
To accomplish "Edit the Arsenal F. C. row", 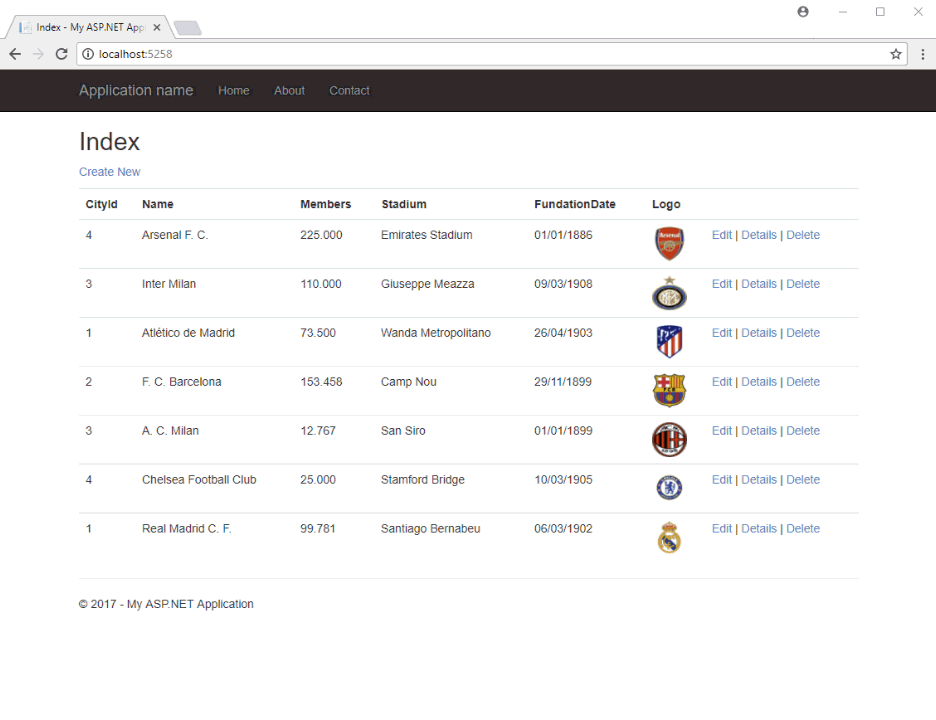I will tap(722, 235).
